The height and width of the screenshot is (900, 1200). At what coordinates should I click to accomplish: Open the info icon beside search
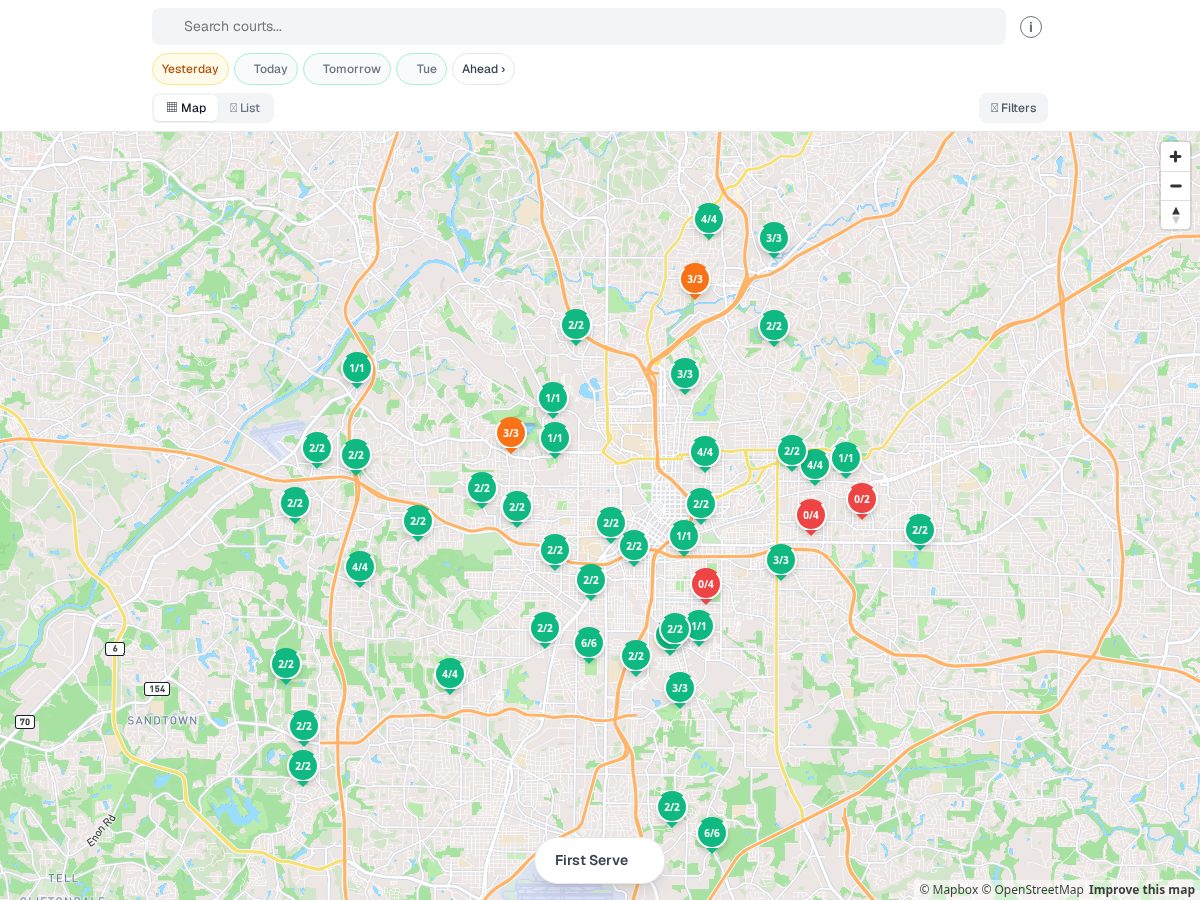pos(1031,27)
